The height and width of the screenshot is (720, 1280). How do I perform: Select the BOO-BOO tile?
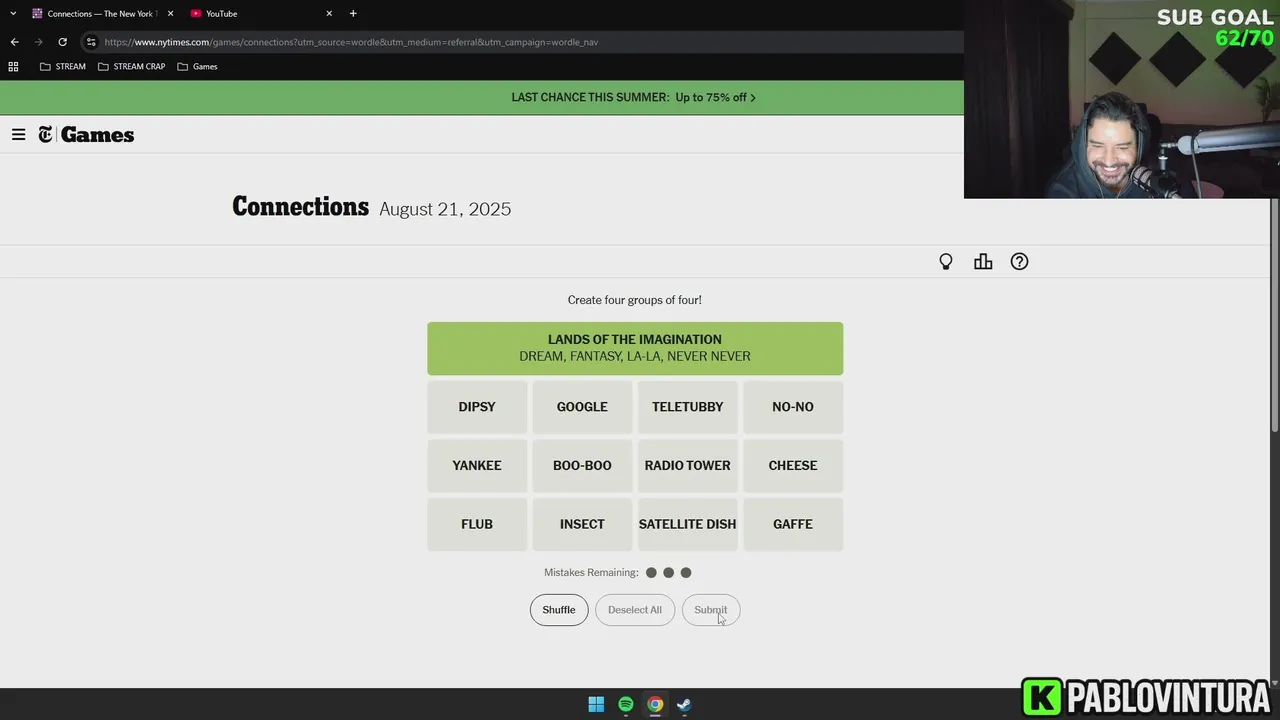(582, 465)
